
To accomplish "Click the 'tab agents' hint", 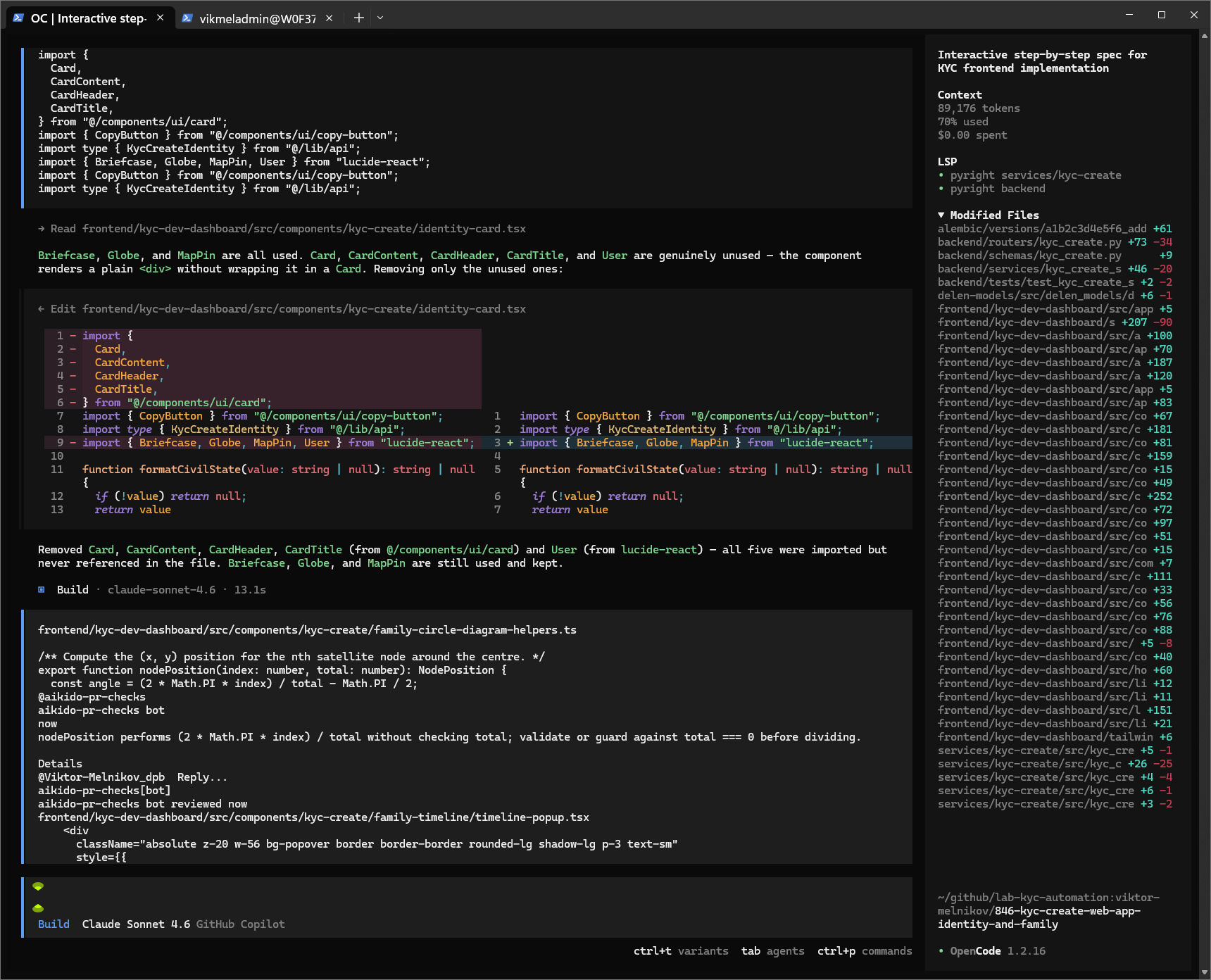I will [x=772, y=951].
